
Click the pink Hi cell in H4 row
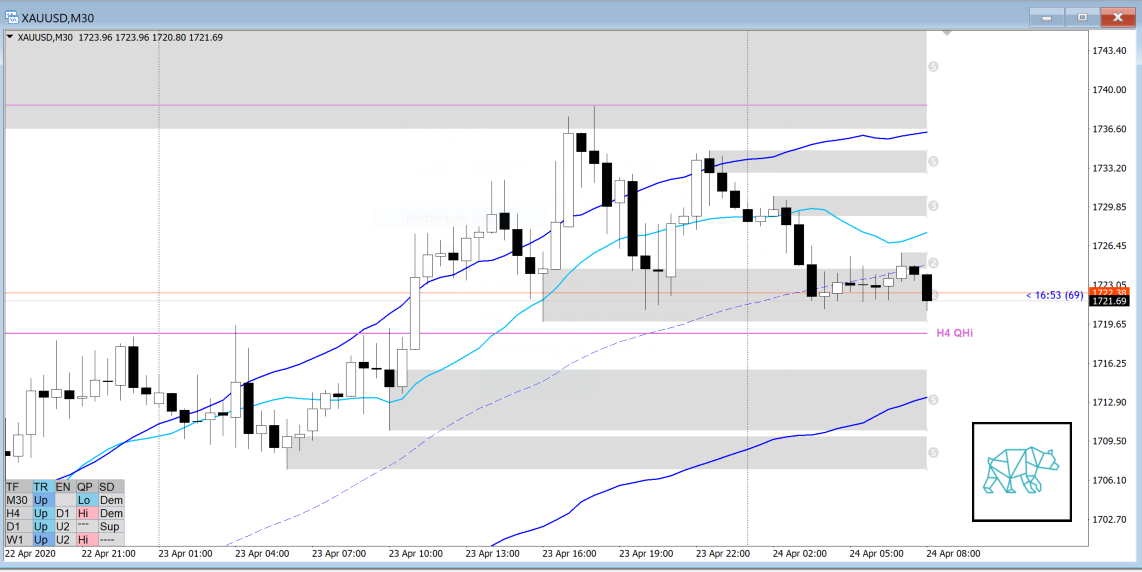(84, 513)
